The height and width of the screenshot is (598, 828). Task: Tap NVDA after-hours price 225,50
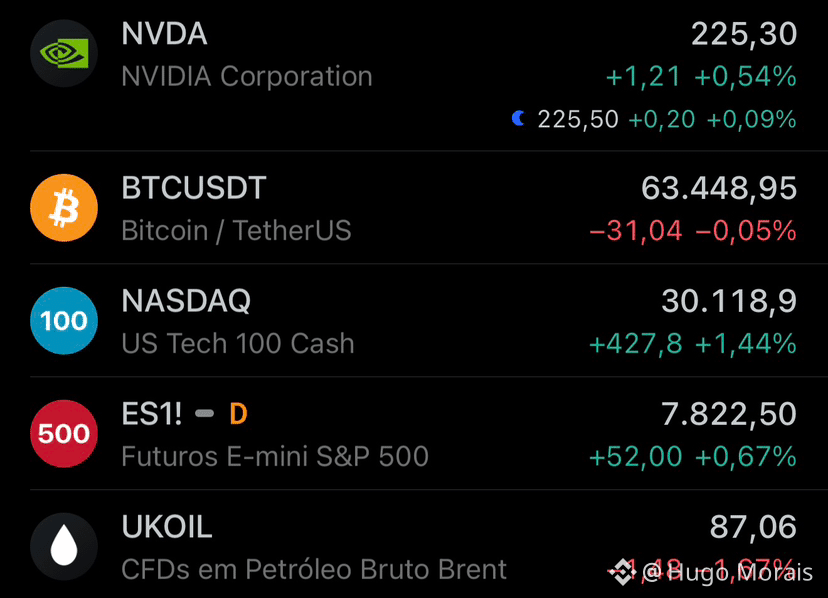[x=578, y=119]
